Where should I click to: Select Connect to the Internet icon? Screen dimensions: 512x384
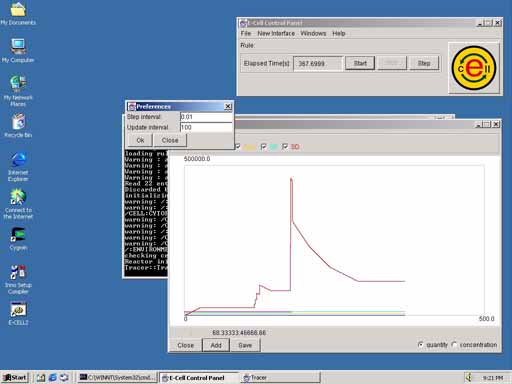pos(18,204)
